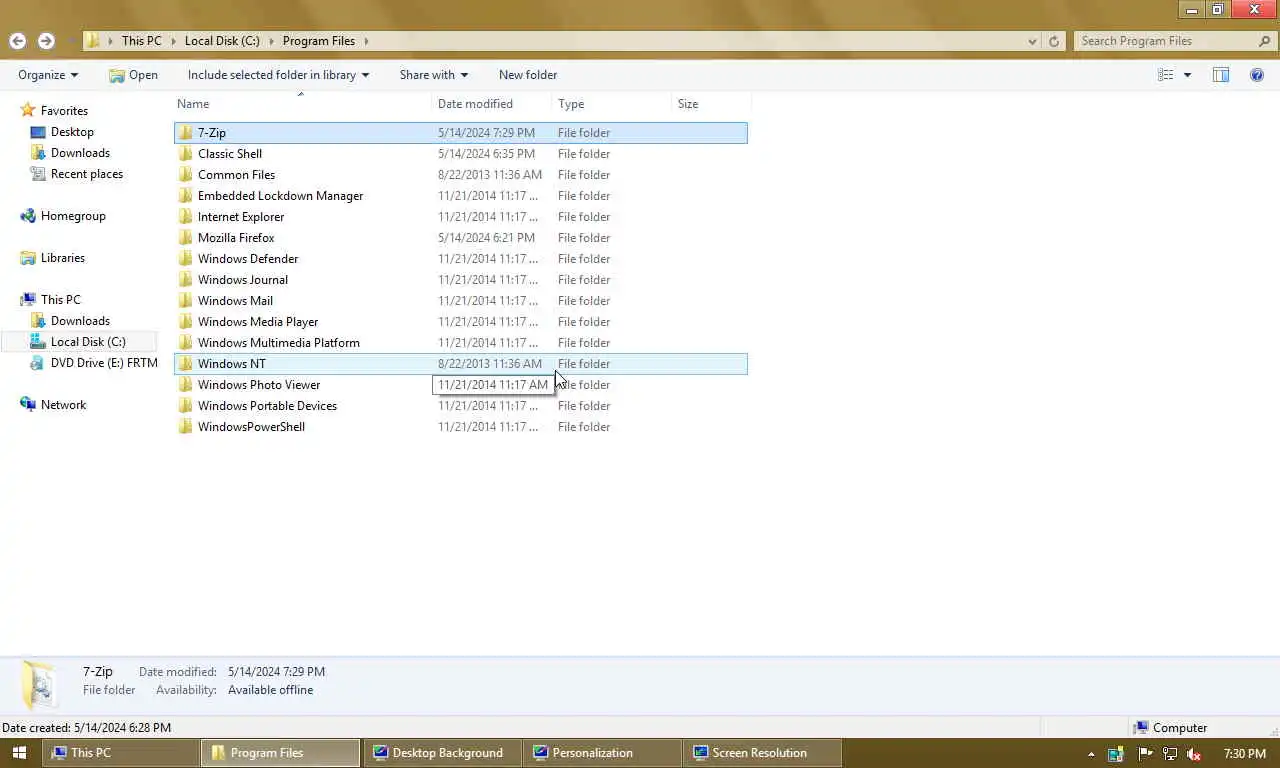Click the muted volume tray icon
This screenshot has width=1280, height=768.
coord(1193,754)
